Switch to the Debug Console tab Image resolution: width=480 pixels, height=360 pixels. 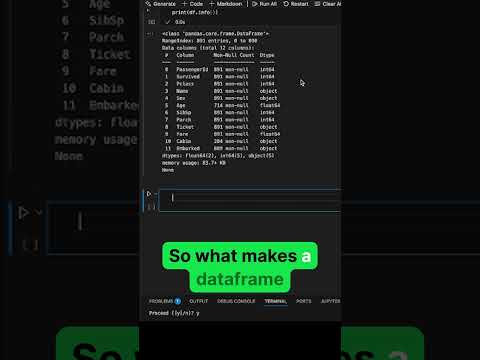click(x=236, y=301)
